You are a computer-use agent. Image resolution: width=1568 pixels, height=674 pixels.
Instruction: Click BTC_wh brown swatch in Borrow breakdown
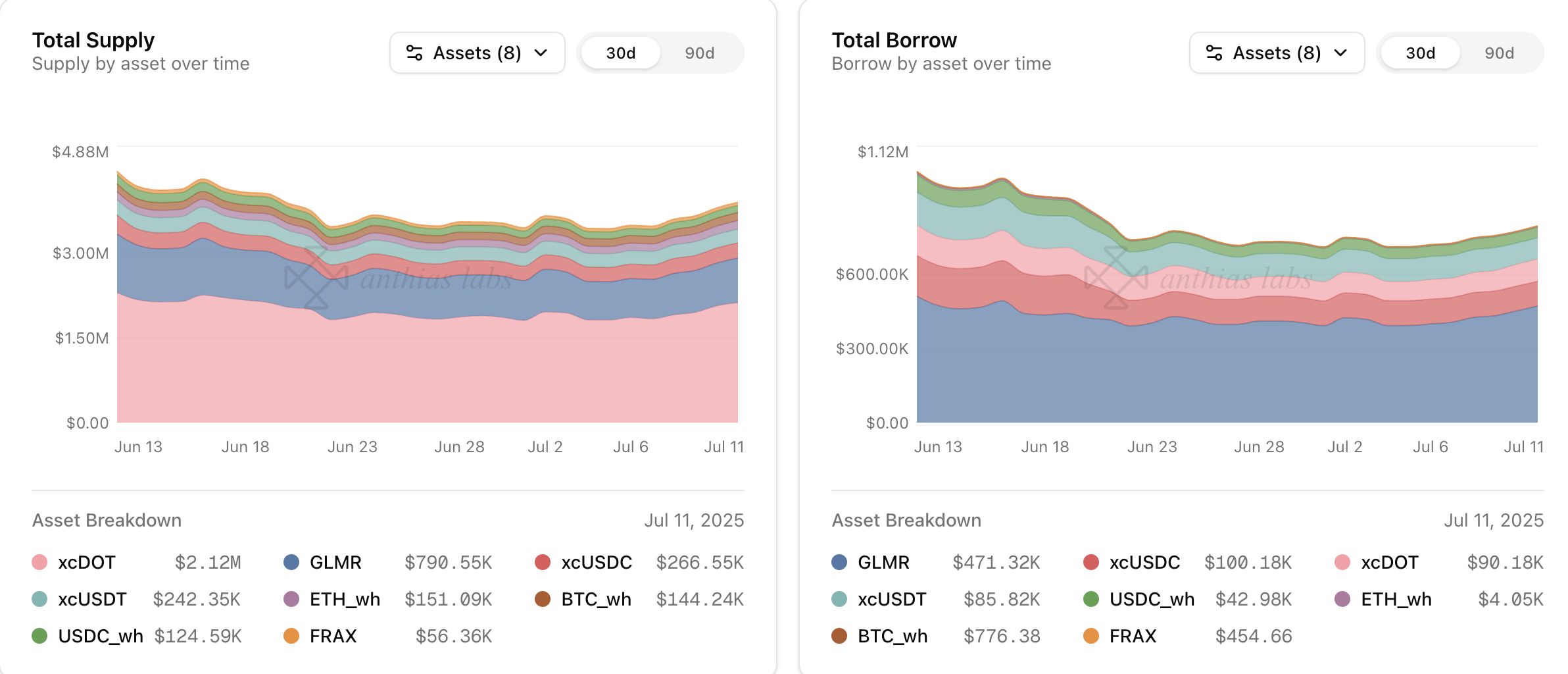click(x=839, y=636)
